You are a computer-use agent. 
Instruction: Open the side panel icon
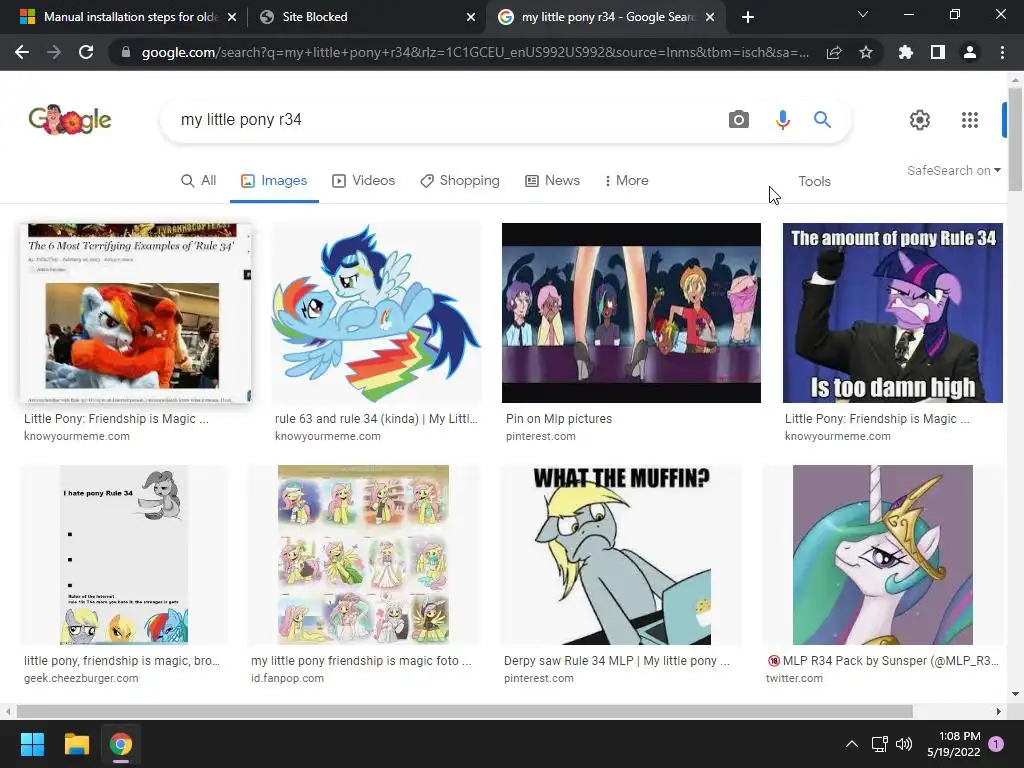point(938,52)
